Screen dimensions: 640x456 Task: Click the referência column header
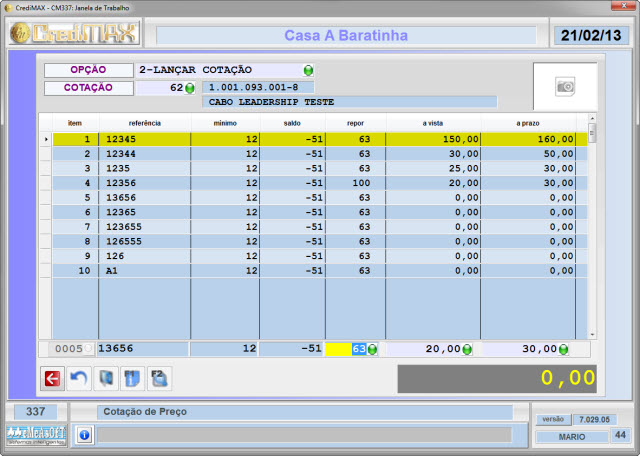coord(145,122)
